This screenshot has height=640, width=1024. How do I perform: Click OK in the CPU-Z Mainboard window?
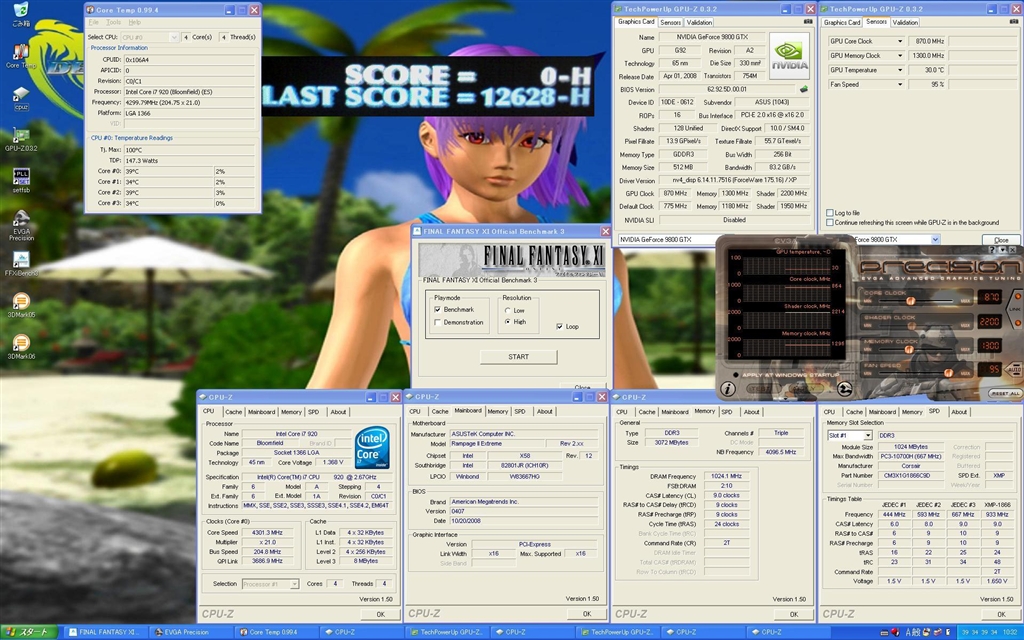(587, 614)
